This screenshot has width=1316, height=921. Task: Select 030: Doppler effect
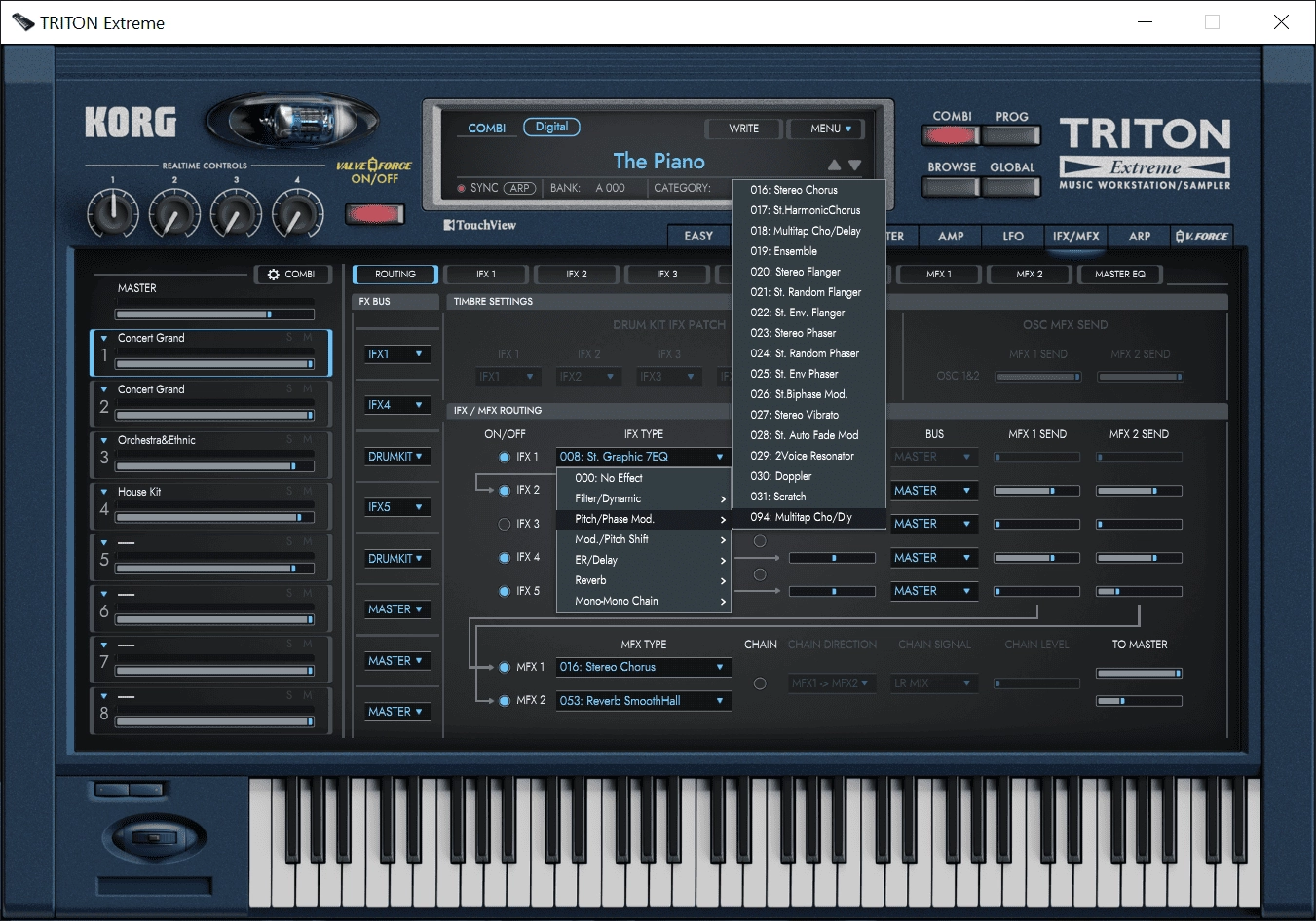(x=808, y=476)
